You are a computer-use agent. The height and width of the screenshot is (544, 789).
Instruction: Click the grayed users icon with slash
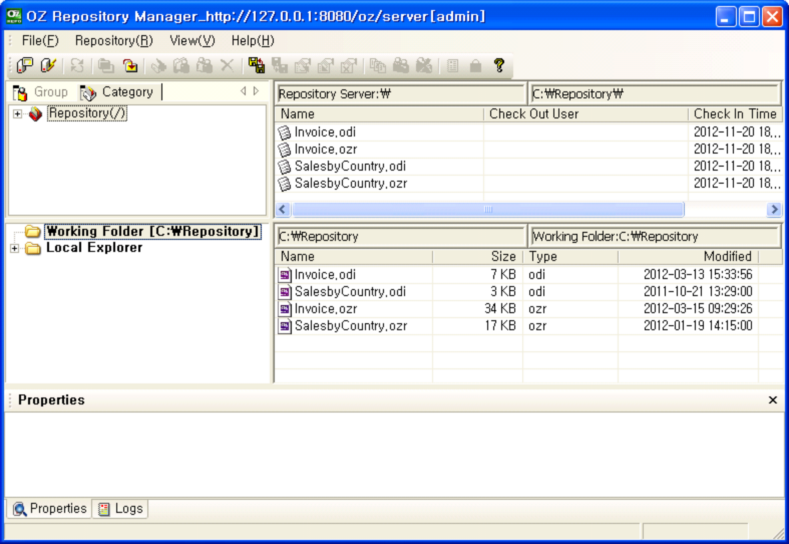(424, 65)
